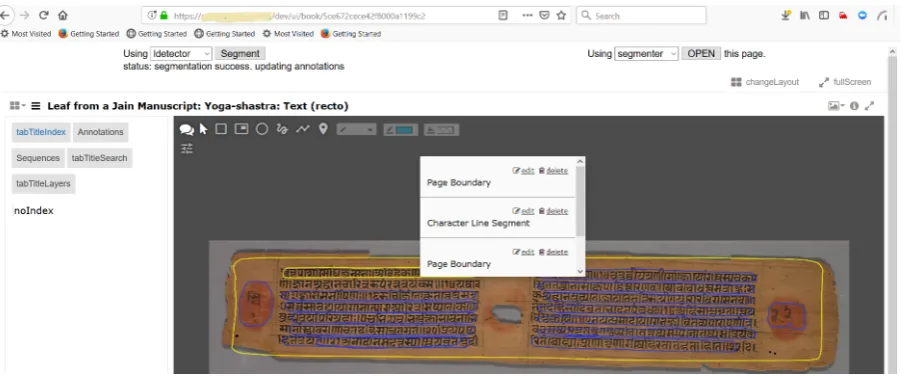Open the image view mode dropdown

click(836, 106)
